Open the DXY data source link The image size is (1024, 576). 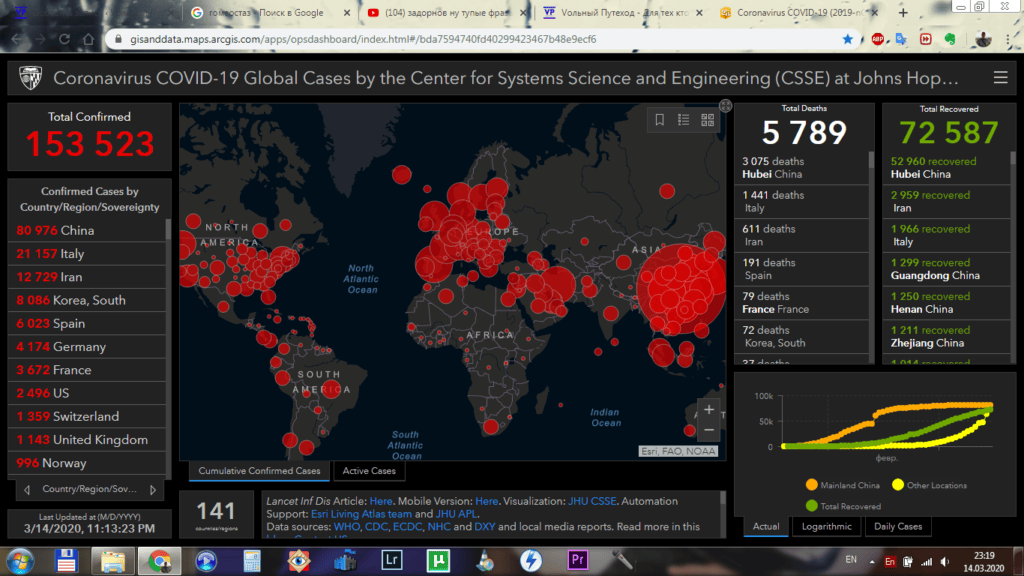point(485,526)
